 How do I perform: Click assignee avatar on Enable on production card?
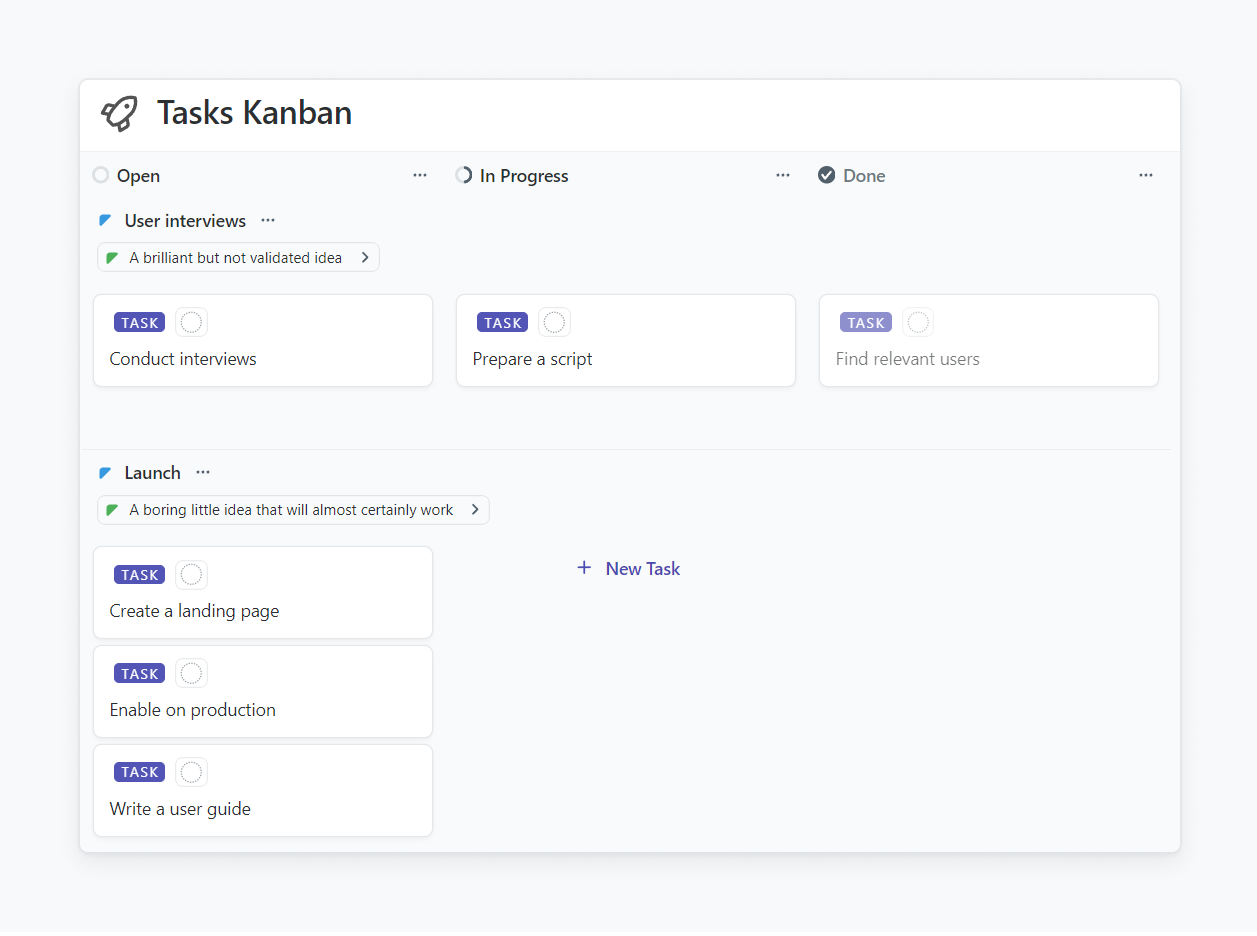click(191, 673)
